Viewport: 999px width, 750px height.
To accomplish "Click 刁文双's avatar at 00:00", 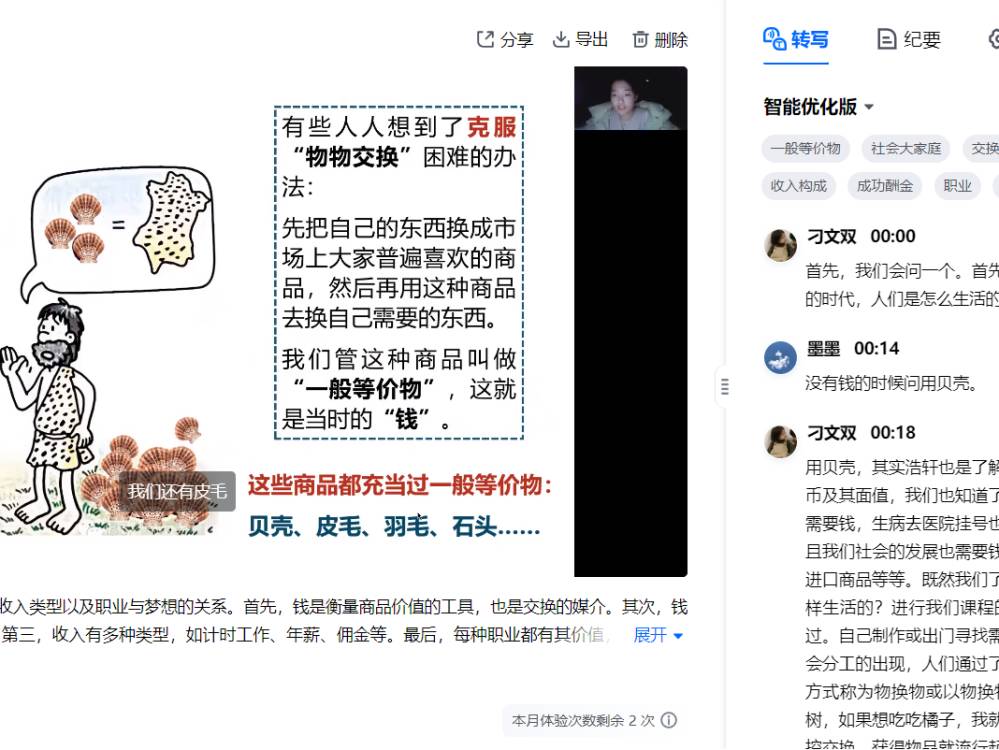I will click(780, 245).
